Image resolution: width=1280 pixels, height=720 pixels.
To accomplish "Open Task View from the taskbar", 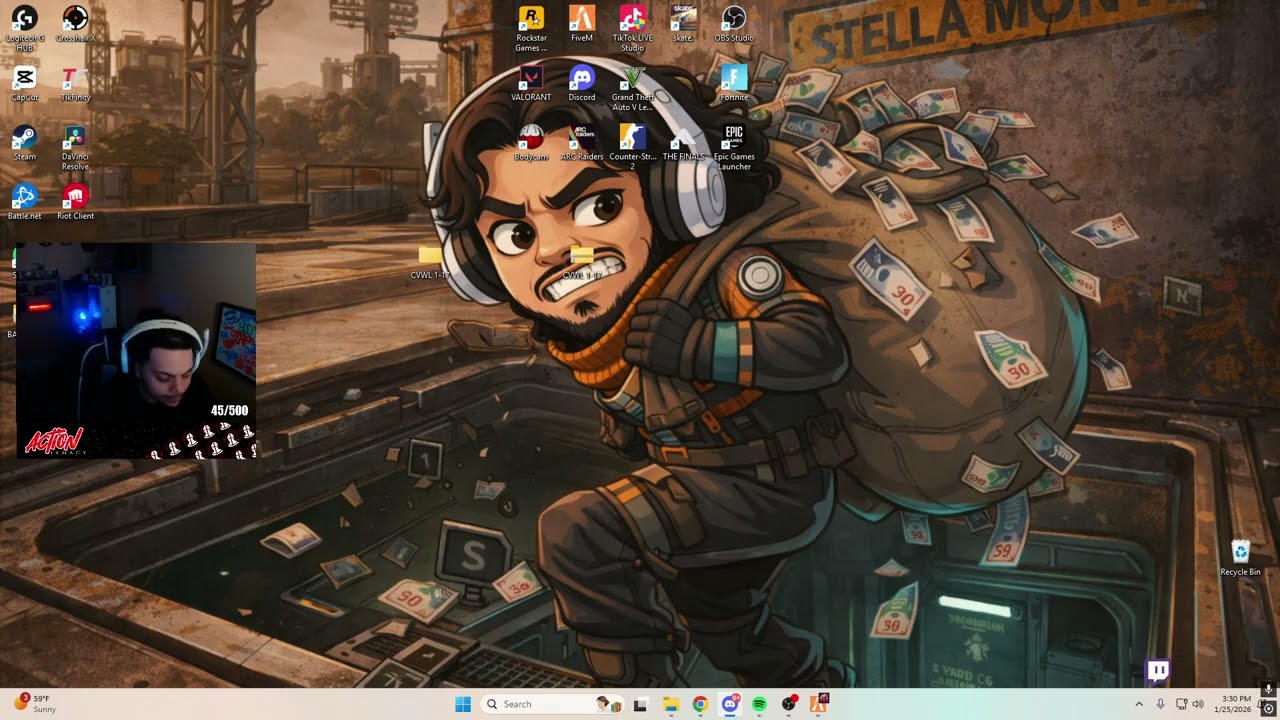I will point(640,704).
